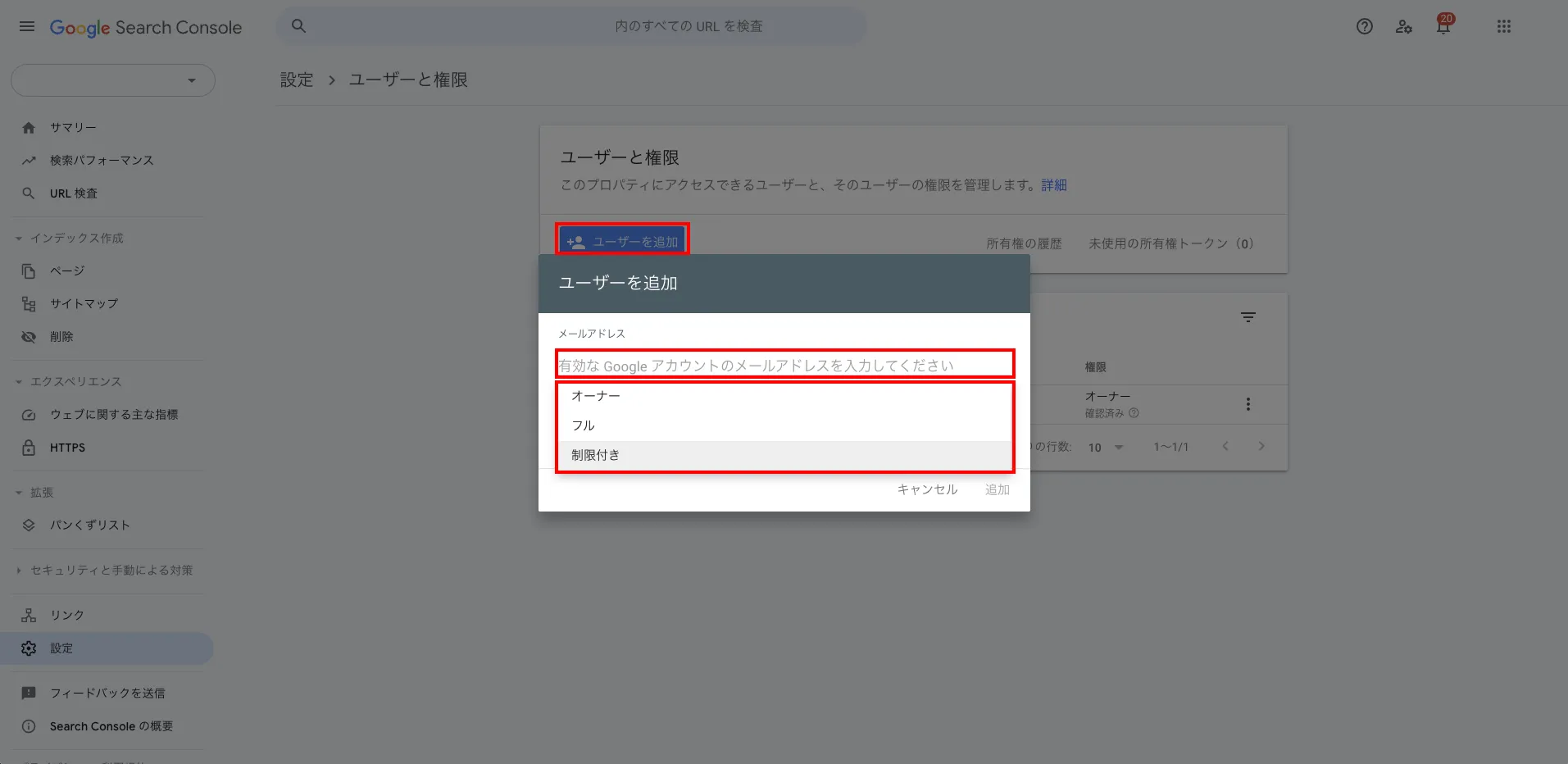This screenshot has width=1568, height=764.
Task: Open リンク in the sidebar
Action: coord(67,616)
